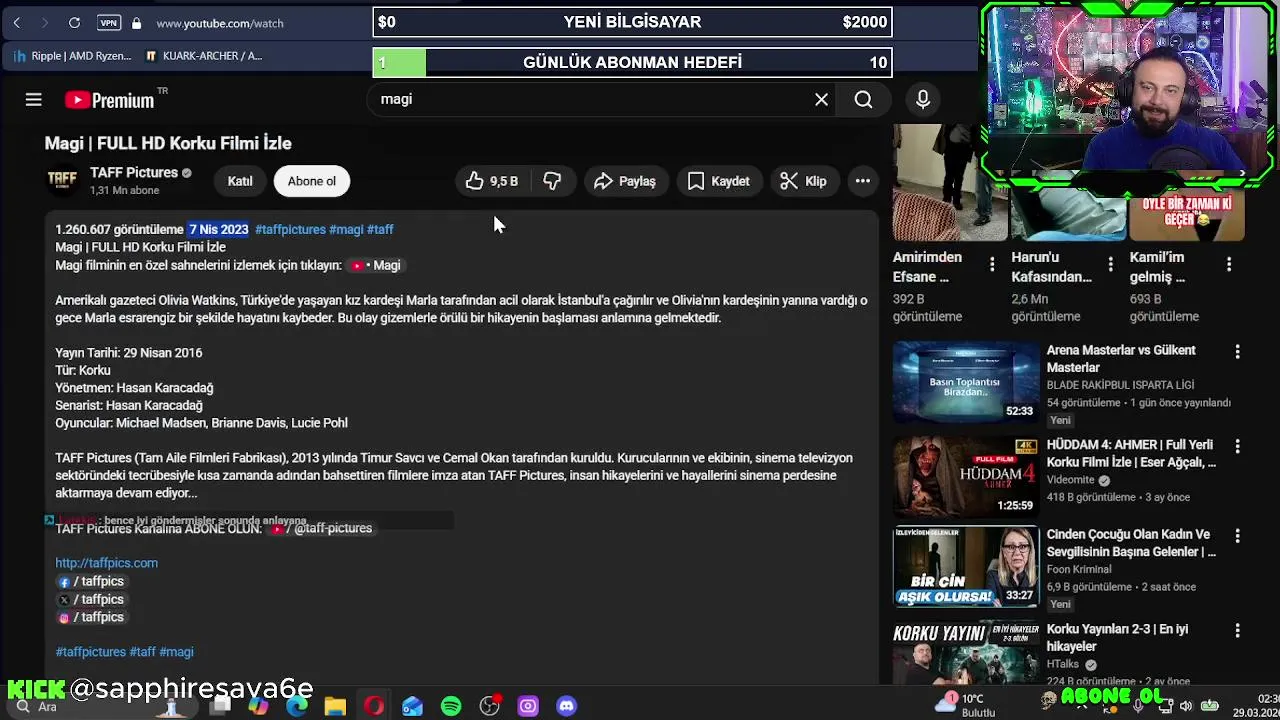Open the KUARK-ARCHER bookmark
The height and width of the screenshot is (720, 1280).
point(204,56)
